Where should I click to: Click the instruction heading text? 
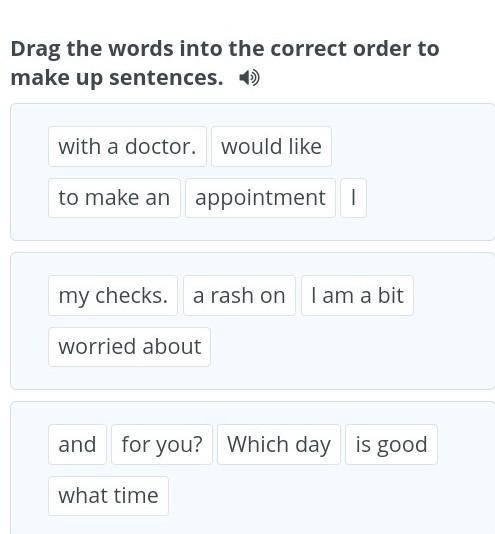pyautogui.click(x=225, y=63)
